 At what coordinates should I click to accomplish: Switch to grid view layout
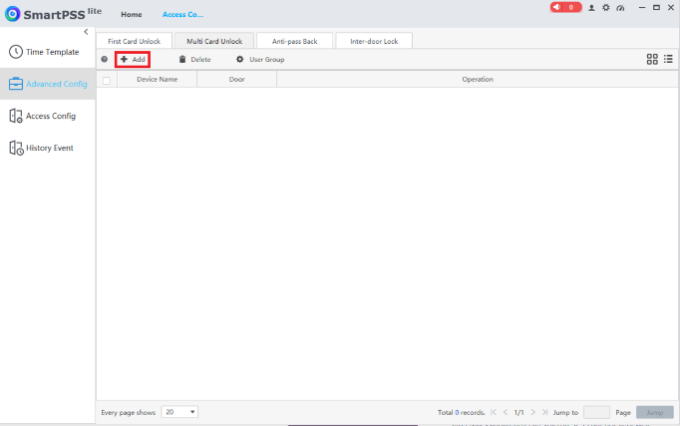[652, 59]
